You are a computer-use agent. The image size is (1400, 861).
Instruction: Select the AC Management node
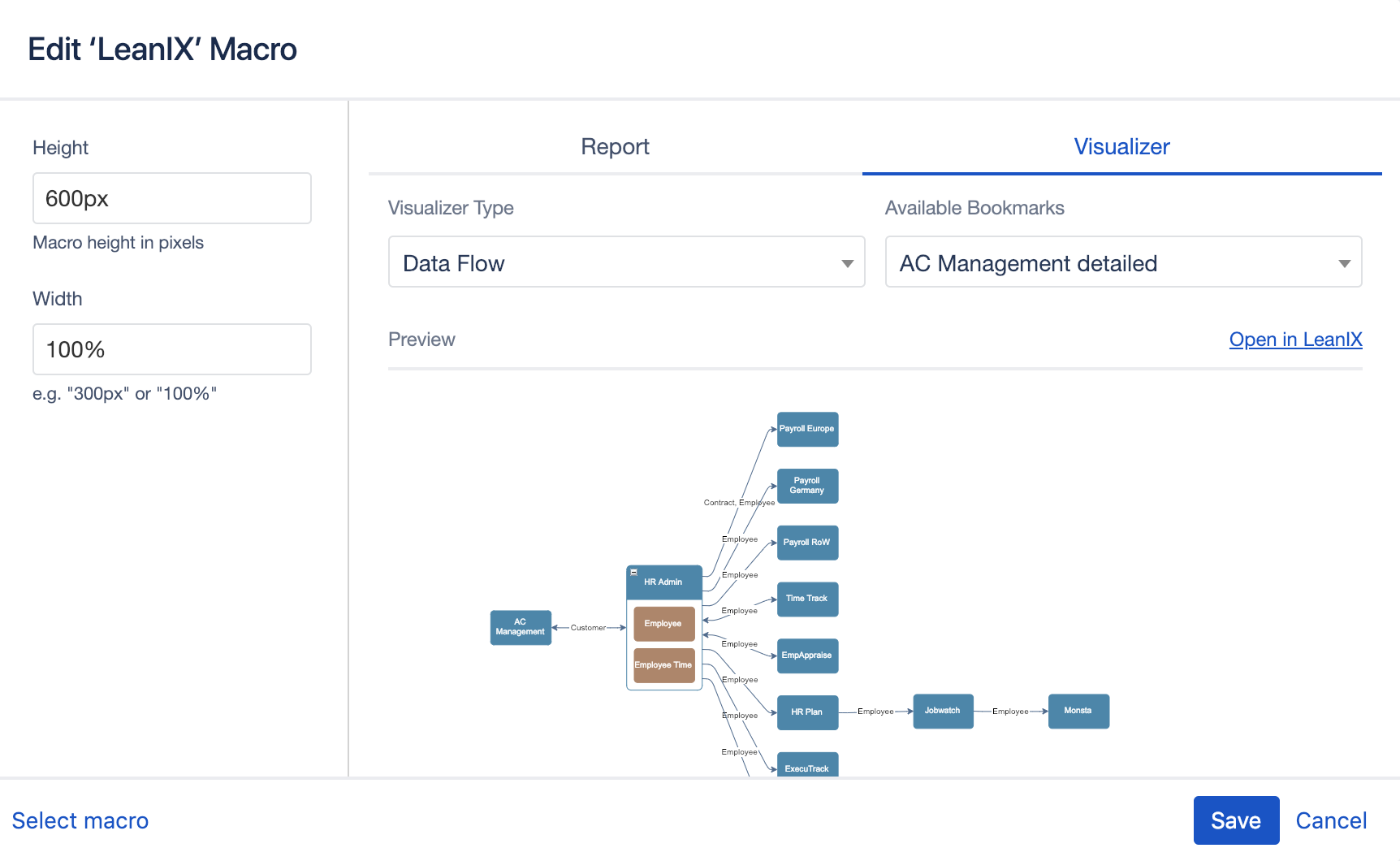(x=521, y=627)
